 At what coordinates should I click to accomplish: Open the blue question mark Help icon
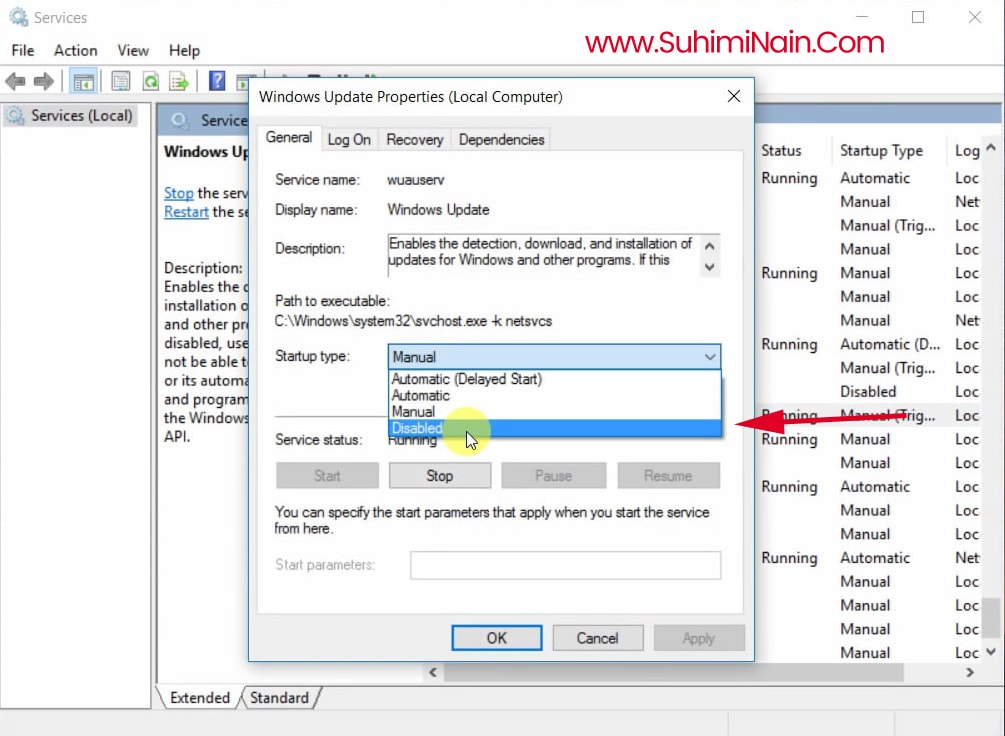coord(217,82)
